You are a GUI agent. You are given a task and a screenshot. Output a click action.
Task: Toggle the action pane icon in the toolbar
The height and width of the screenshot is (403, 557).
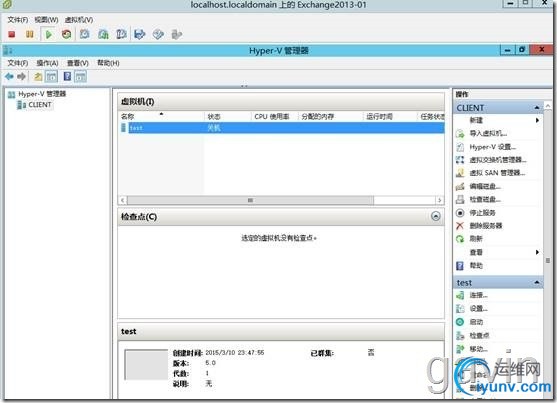pos(81,76)
